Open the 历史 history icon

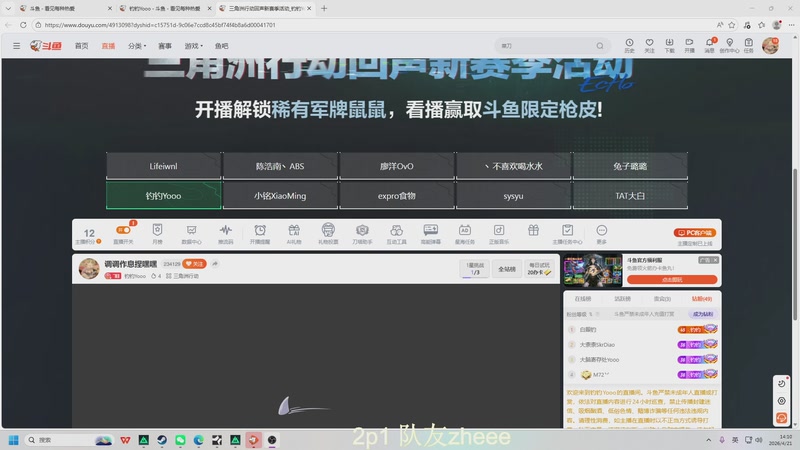click(x=629, y=45)
